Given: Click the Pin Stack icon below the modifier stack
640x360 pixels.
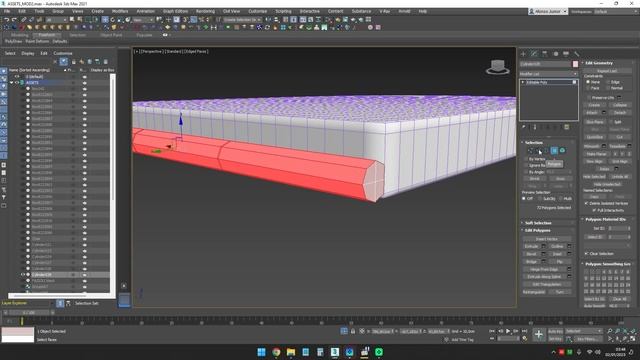Looking at the screenshot, I should (x=524, y=127).
